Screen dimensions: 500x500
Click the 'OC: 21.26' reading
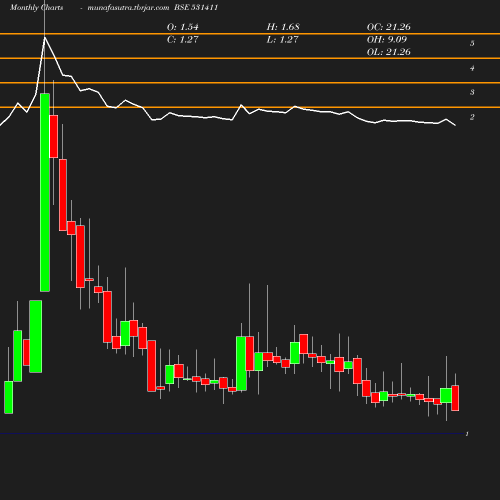tap(389, 27)
